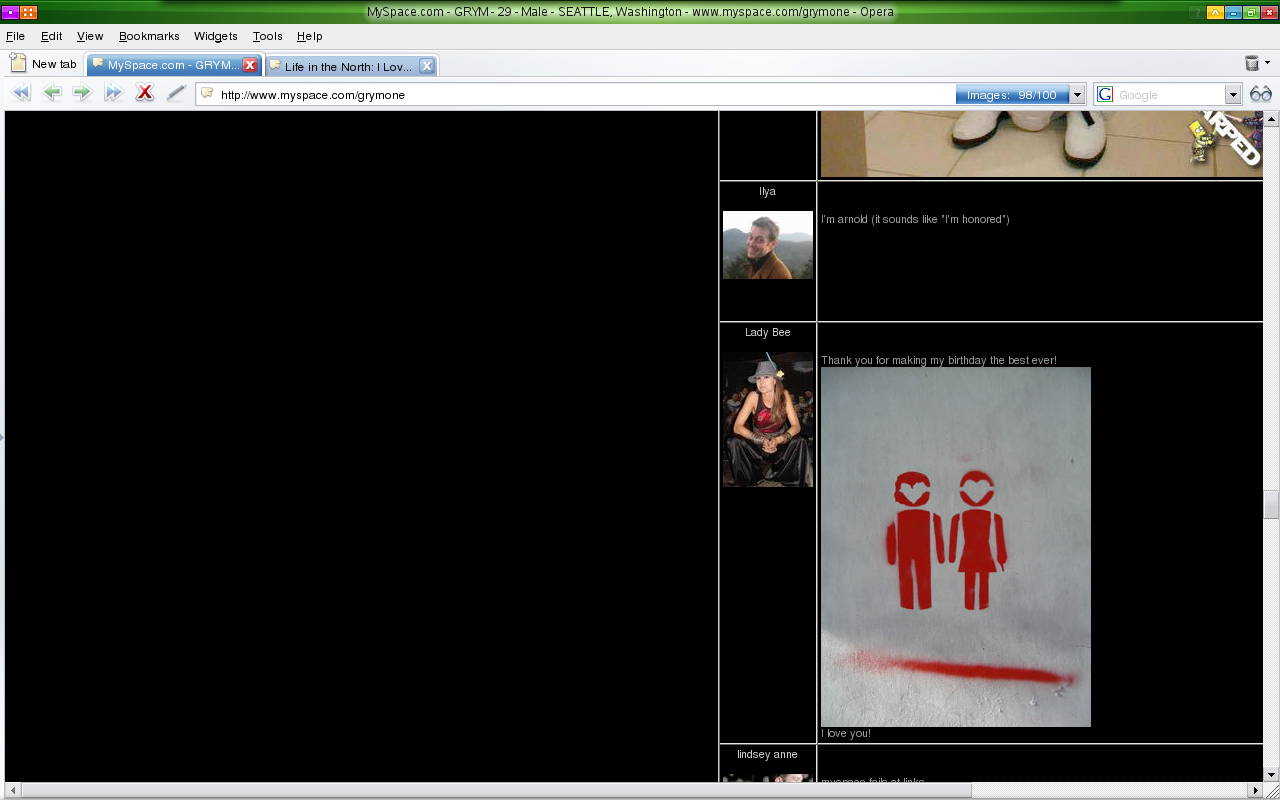Click the vertical scrollbar thumb
This screenshot has width=1280, height=800.
click(1271, 505)
